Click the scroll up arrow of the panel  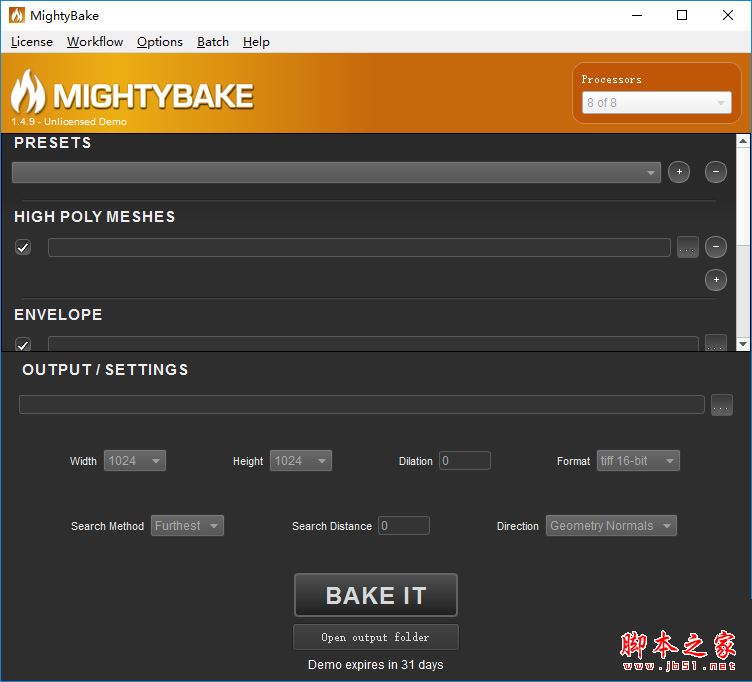pos(743,141)
